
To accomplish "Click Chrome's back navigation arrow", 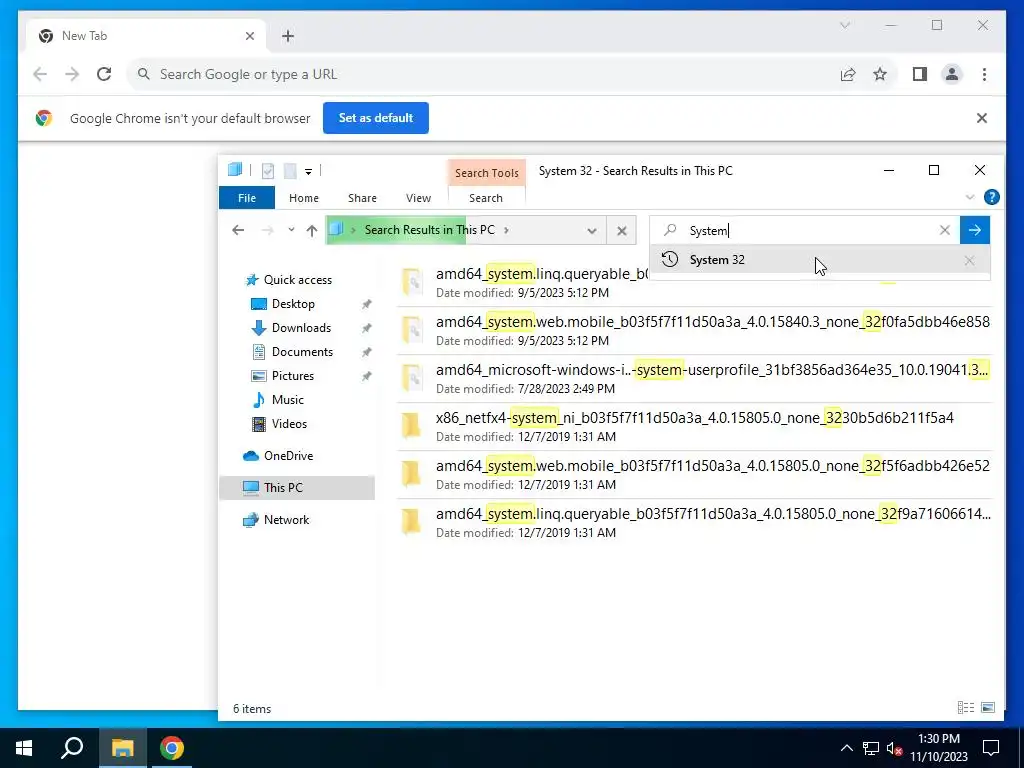I will click(40, 74).
